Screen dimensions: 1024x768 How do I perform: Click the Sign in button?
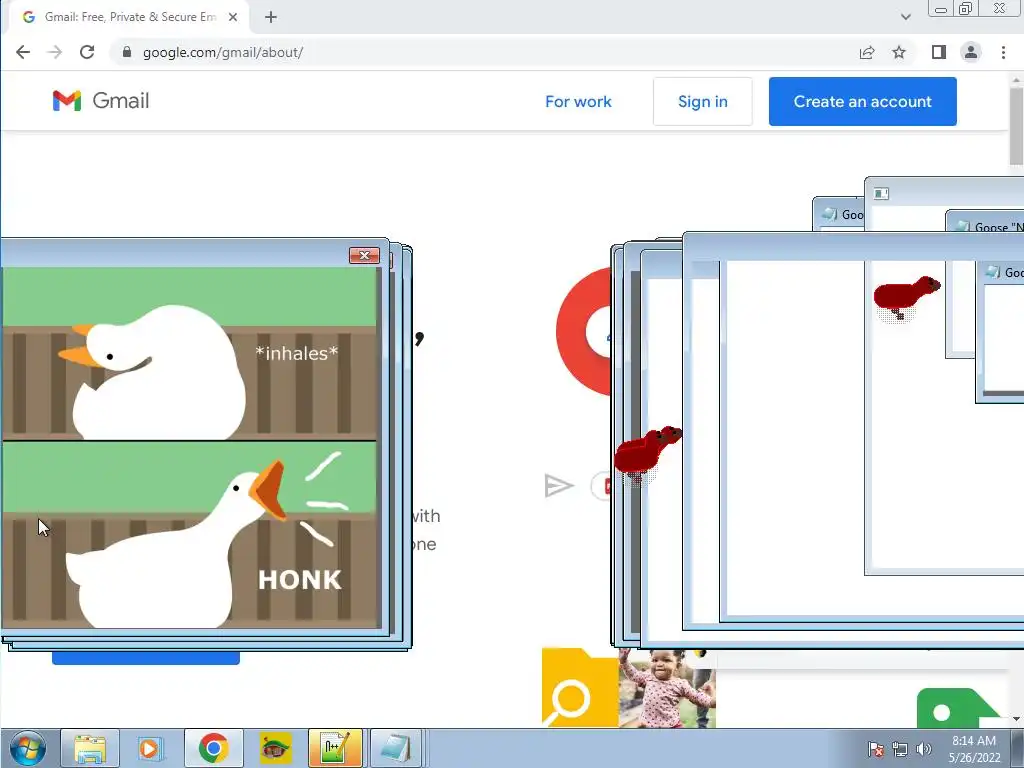(x=703, y=102)
